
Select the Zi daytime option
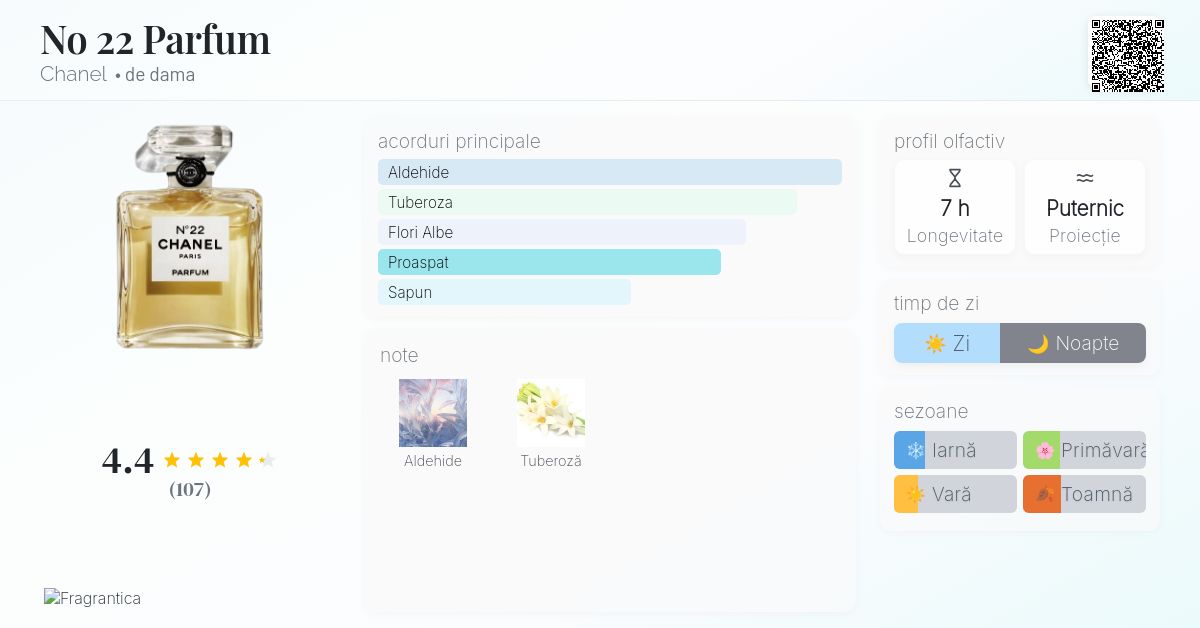[947, 343]
